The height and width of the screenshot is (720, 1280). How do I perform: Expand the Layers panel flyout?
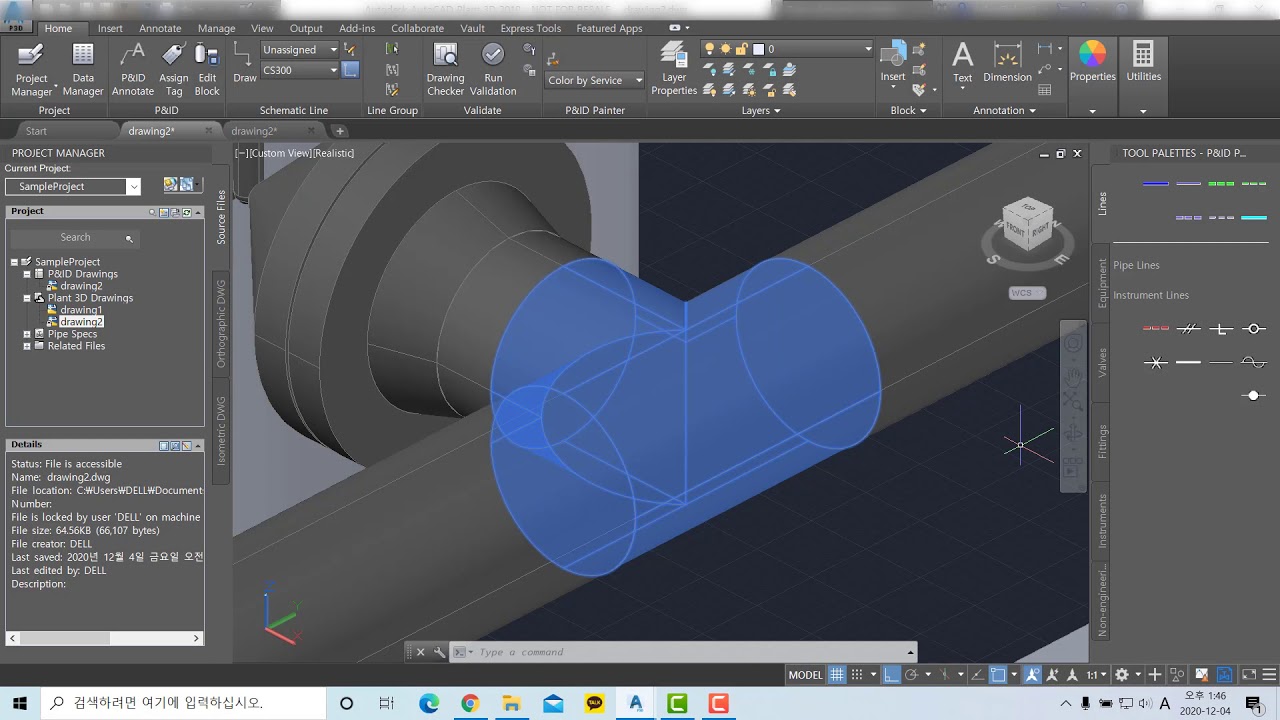[761, 110]
